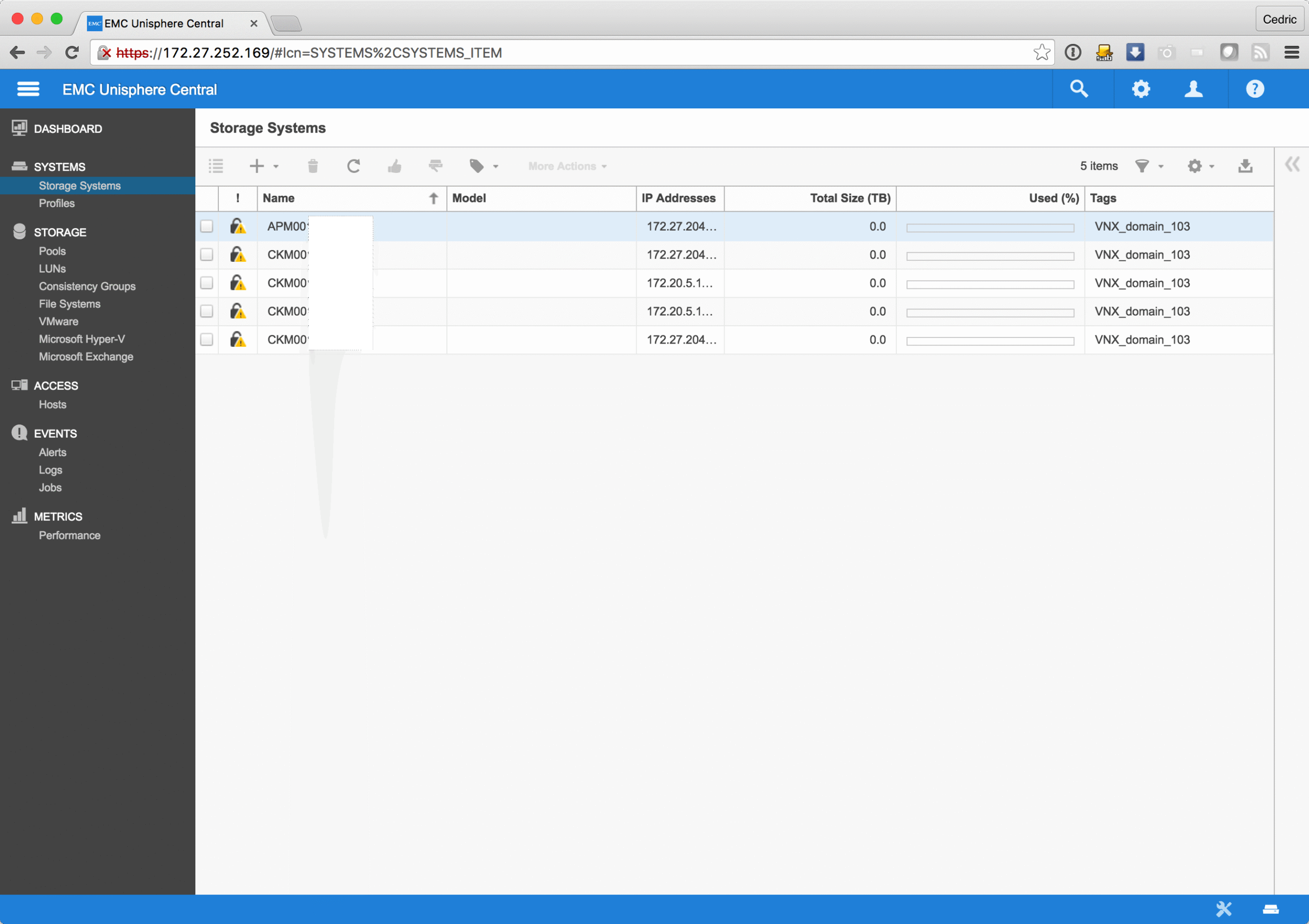
Task: Open Pools under Storage in sidebar
Action: coord(52,251)
